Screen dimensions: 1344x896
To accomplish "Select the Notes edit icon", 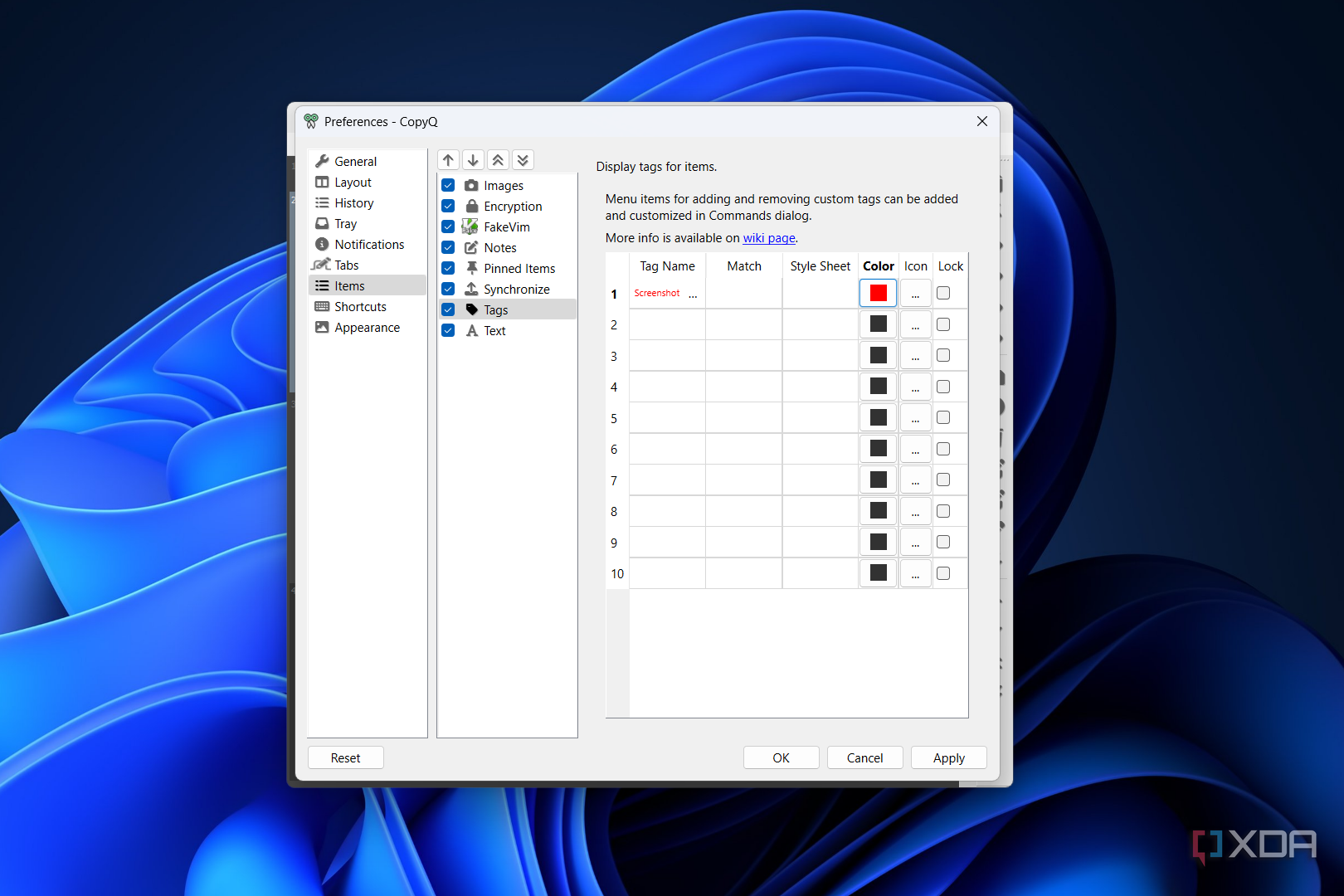I will pyautogui.click(x=471, y=247).
